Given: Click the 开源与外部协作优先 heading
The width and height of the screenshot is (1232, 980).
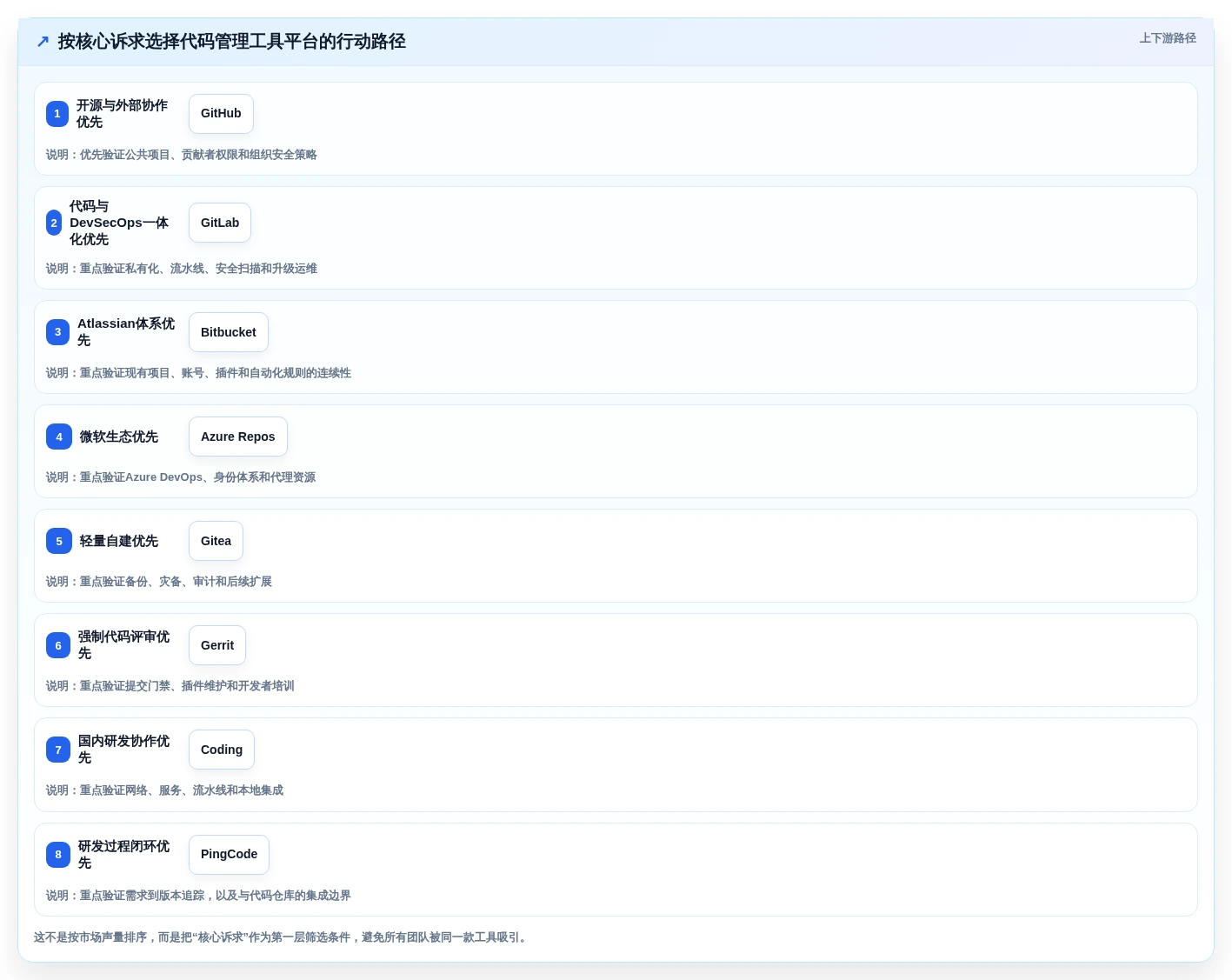Looking at the screenshot, I should pyautogui.click(x=123, y=114).
